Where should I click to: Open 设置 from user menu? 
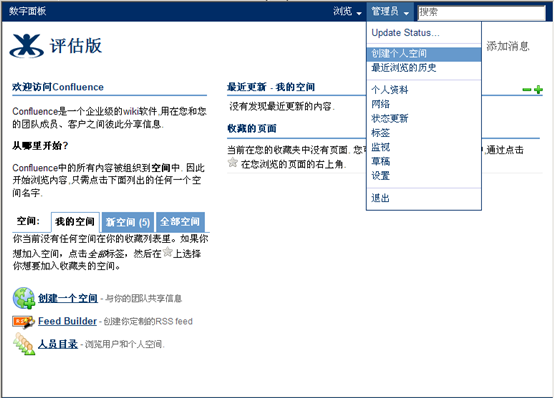coord(424,176)
